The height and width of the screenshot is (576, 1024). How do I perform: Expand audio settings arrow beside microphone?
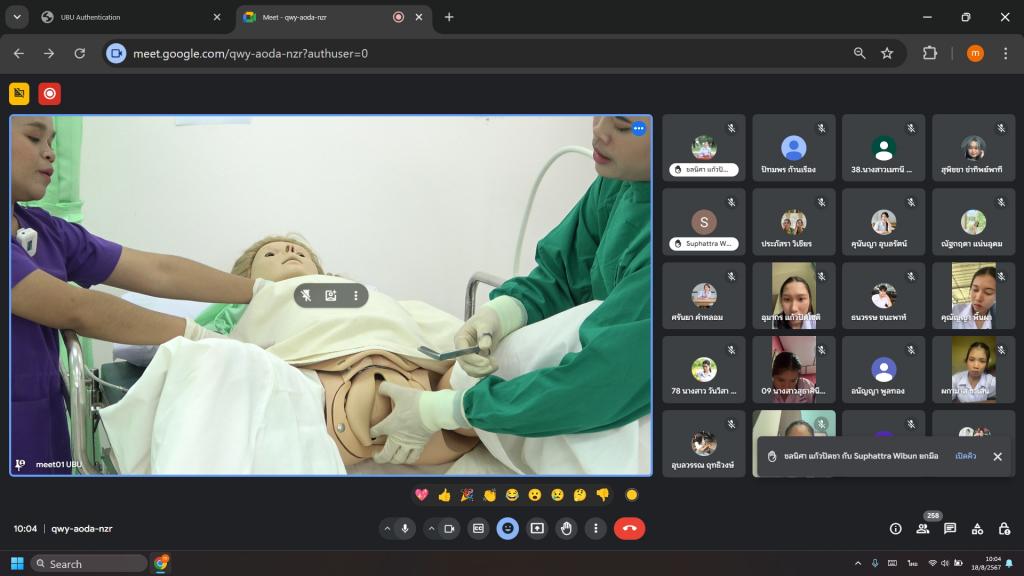387,528
